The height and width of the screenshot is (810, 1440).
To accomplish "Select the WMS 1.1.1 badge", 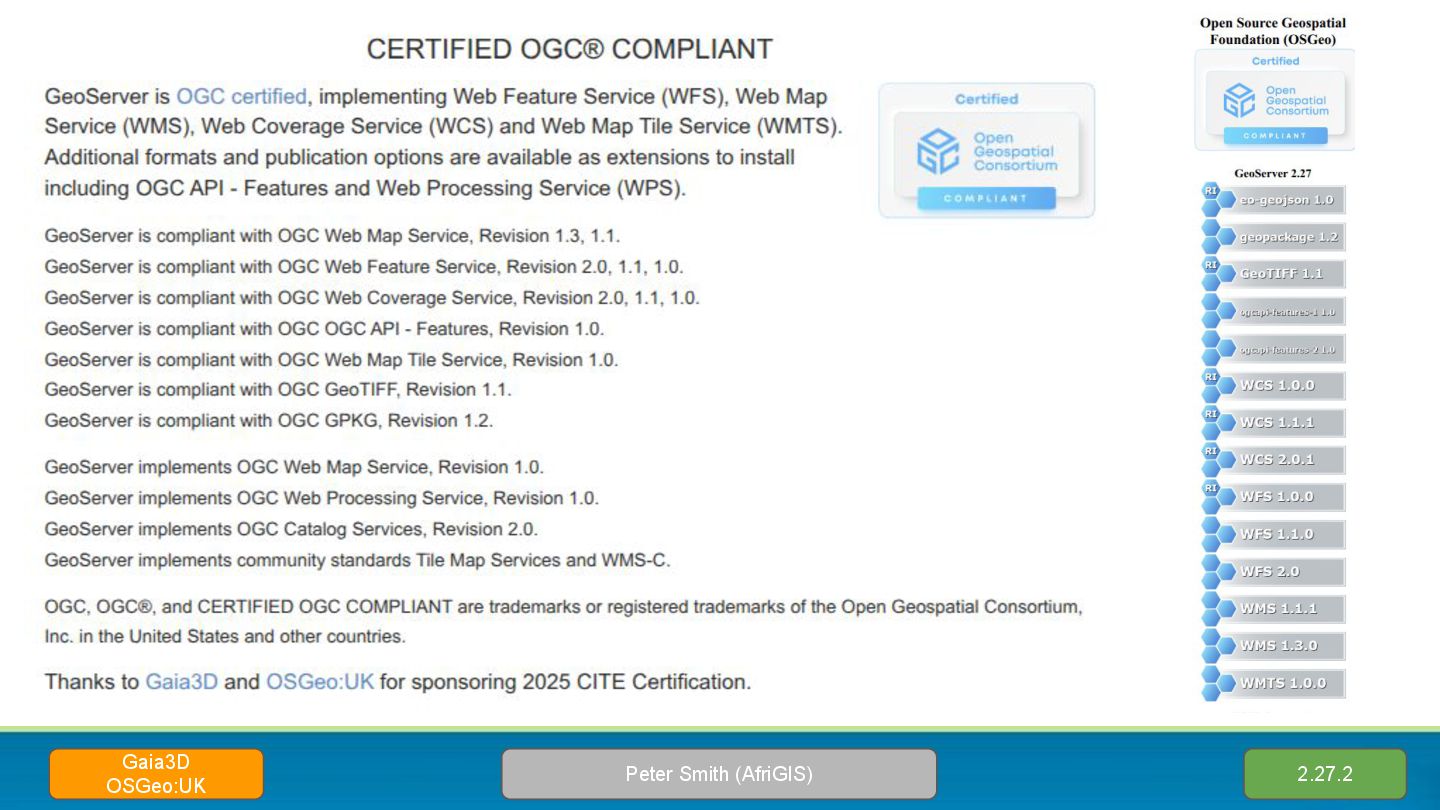I will (1273, 609).
